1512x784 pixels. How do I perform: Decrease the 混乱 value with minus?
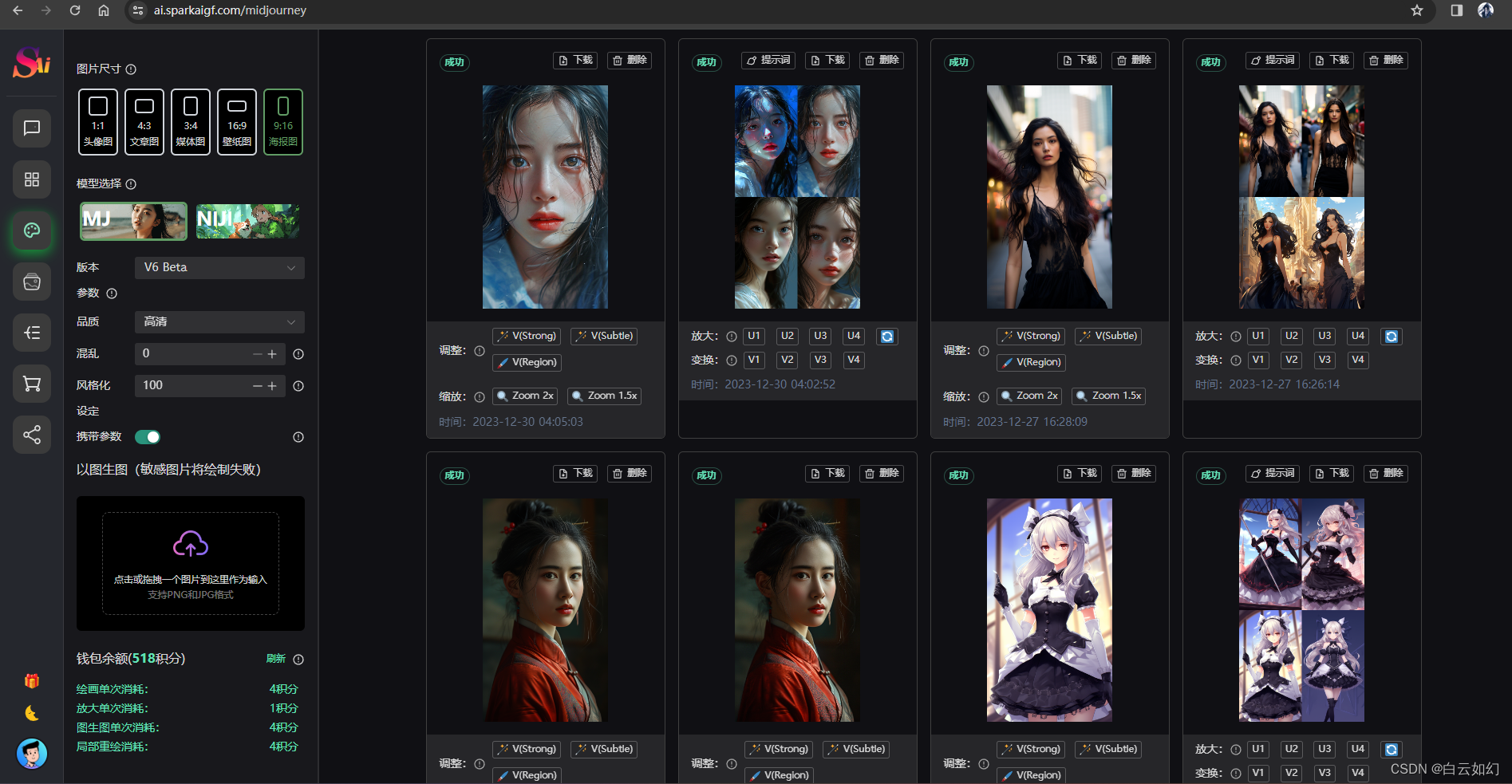click(258, 354)
